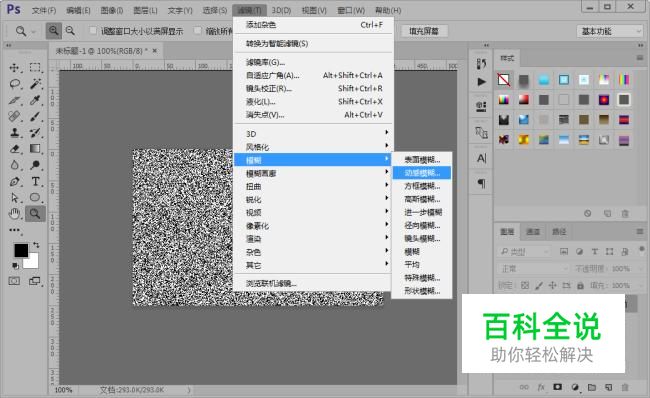
Task: Change screen mode icon in toolbox
Action: click(35, 281)
